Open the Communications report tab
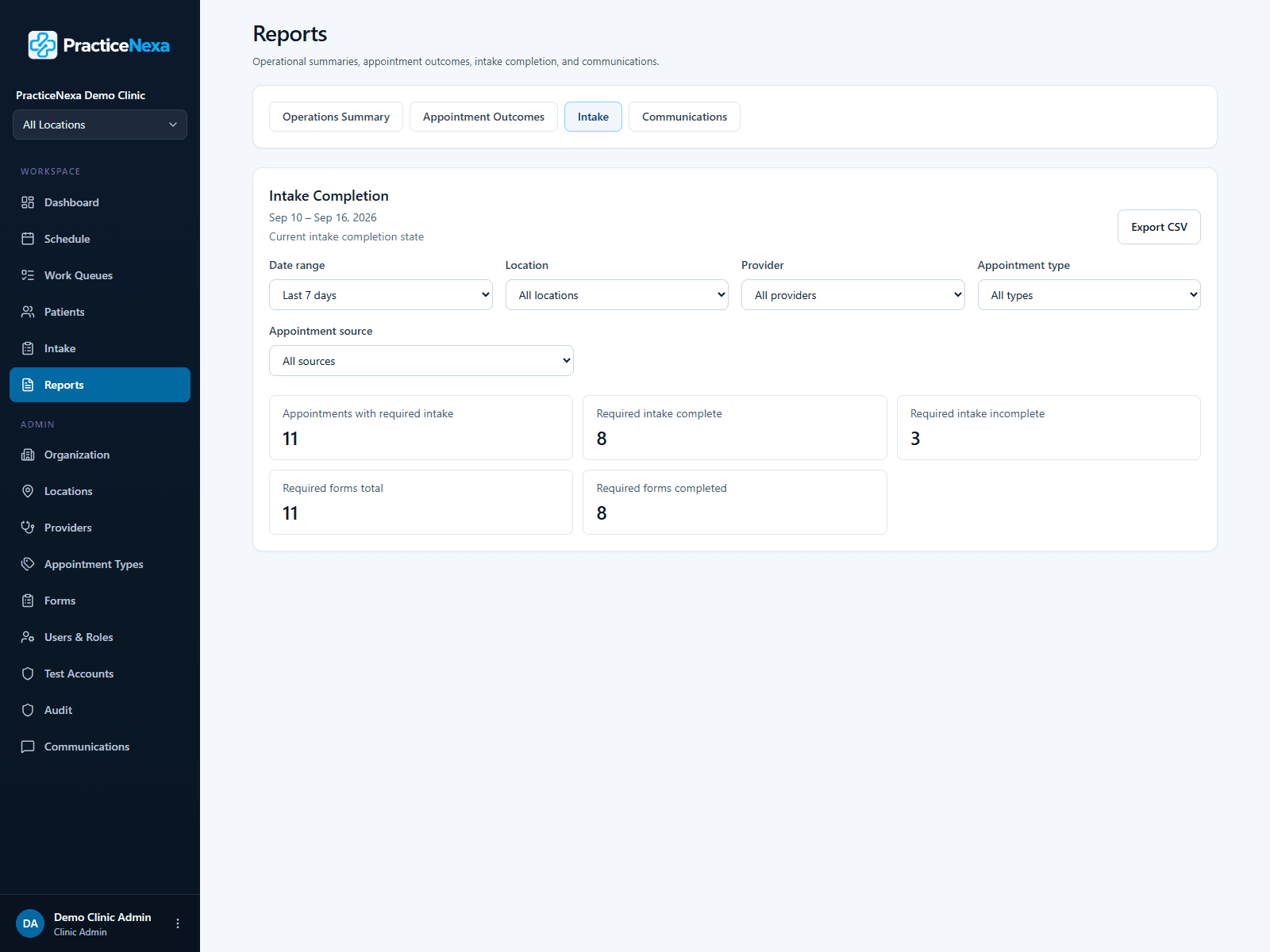Viewport: 1270px width, 952px height. point(684,117)
